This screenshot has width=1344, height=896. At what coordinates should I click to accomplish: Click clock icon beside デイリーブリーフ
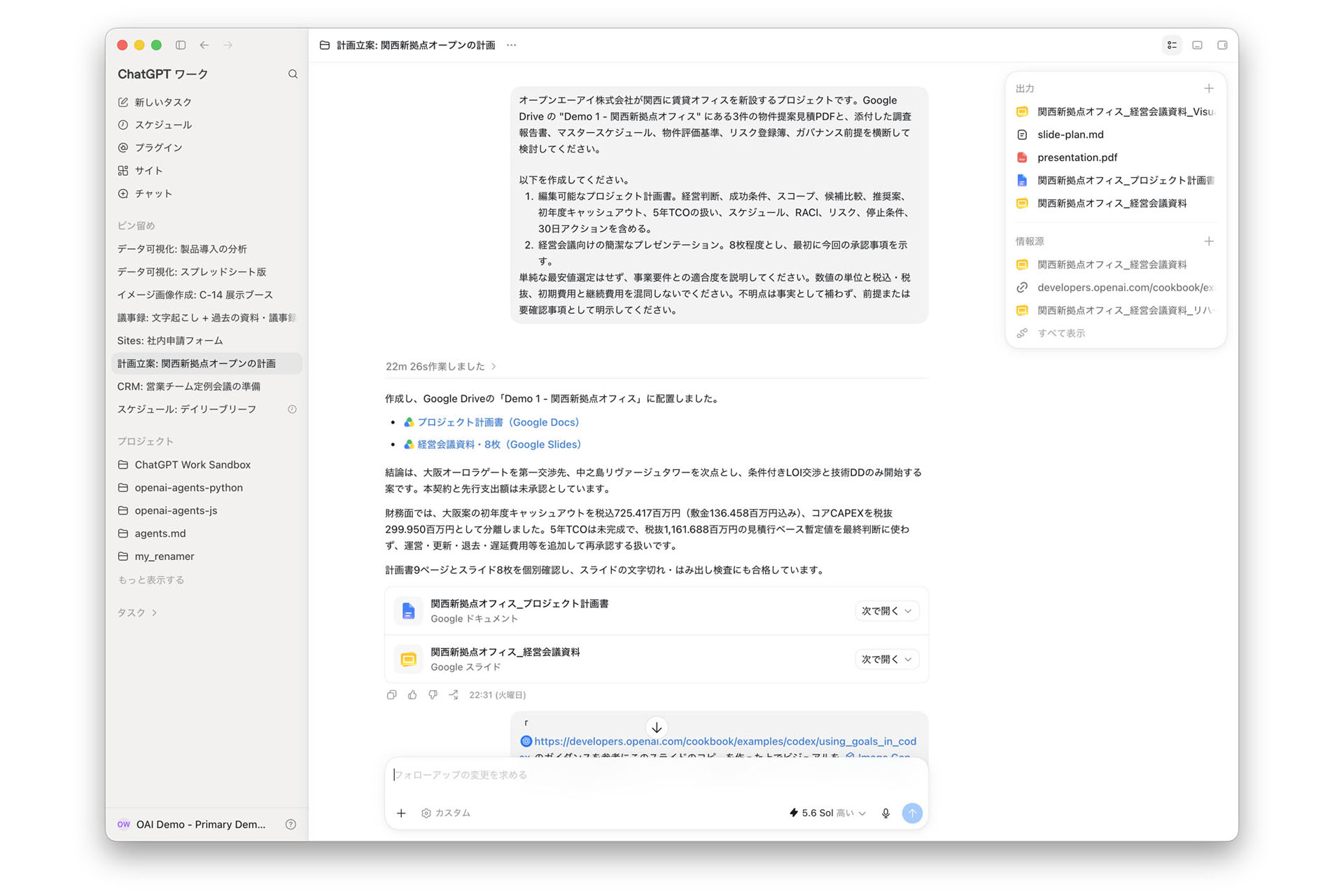click(x=292, y=409)
